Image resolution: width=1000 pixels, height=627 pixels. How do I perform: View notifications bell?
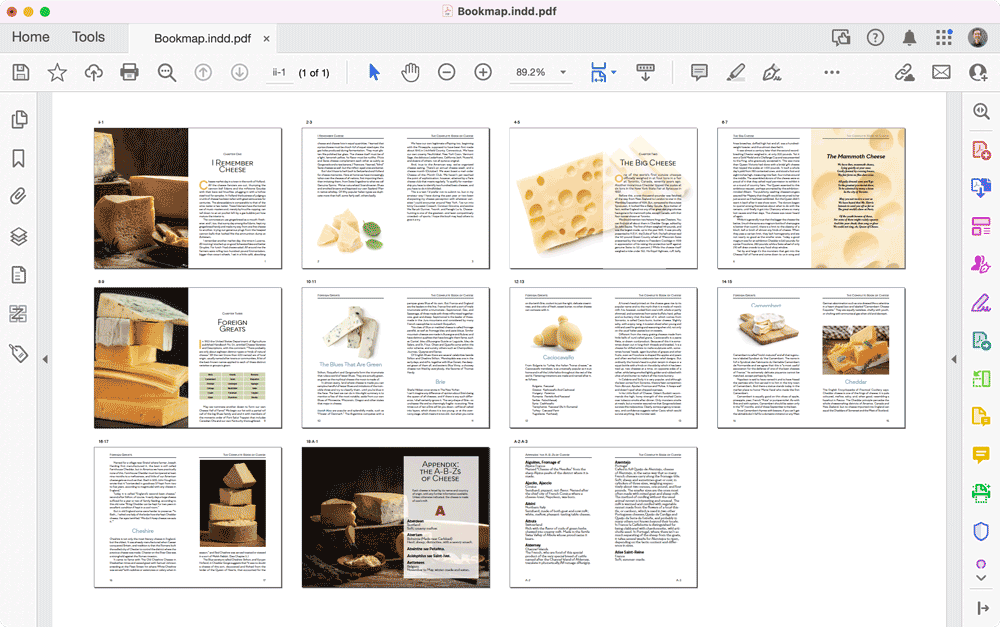pos(909,38)
